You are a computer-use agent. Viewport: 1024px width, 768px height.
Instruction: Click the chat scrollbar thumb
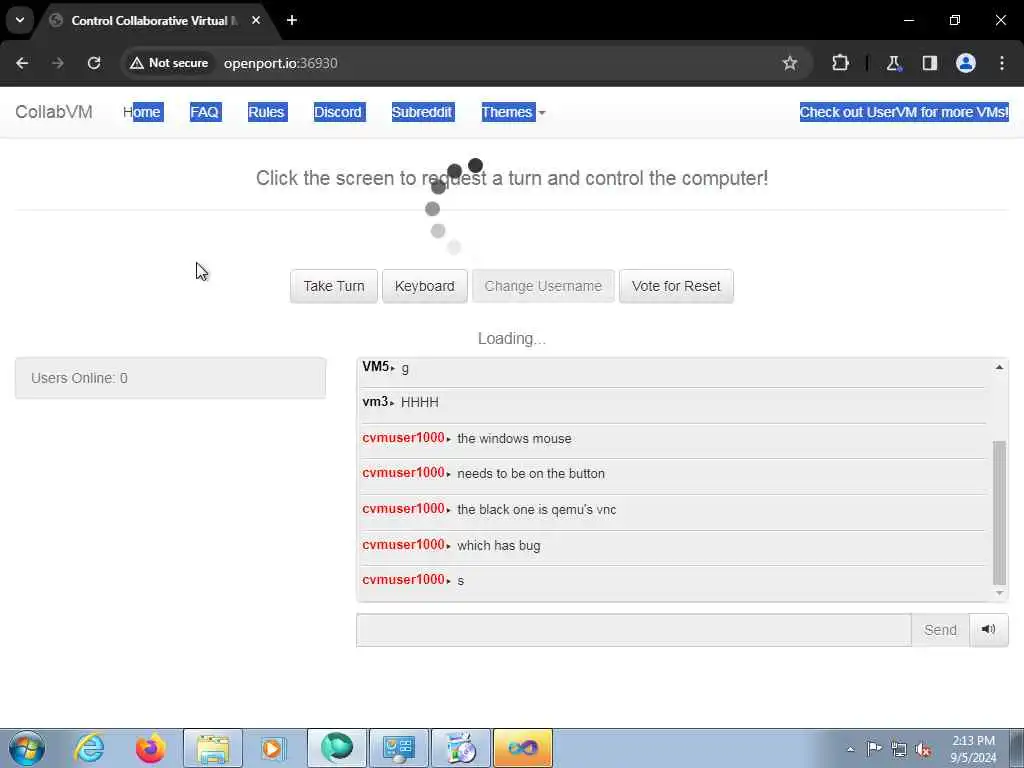coord(999,513)
